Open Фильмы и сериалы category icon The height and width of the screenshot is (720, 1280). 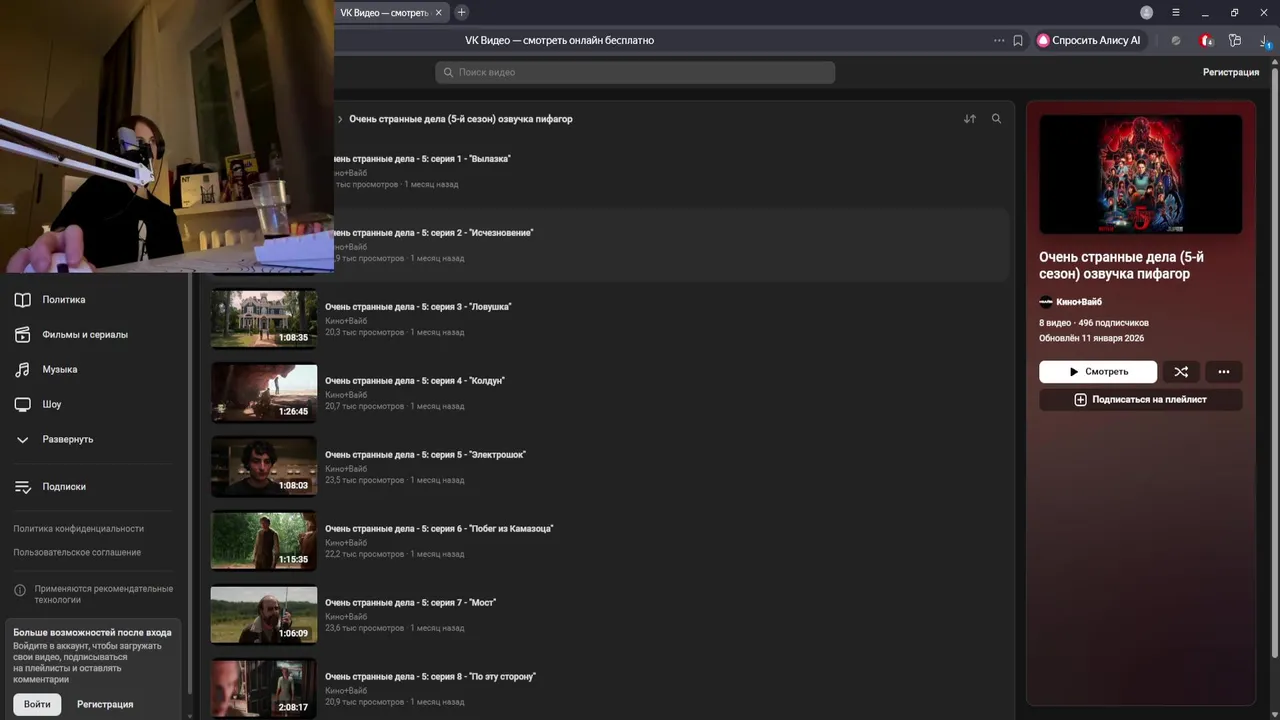pyautogui.click(x=22, y=335)
